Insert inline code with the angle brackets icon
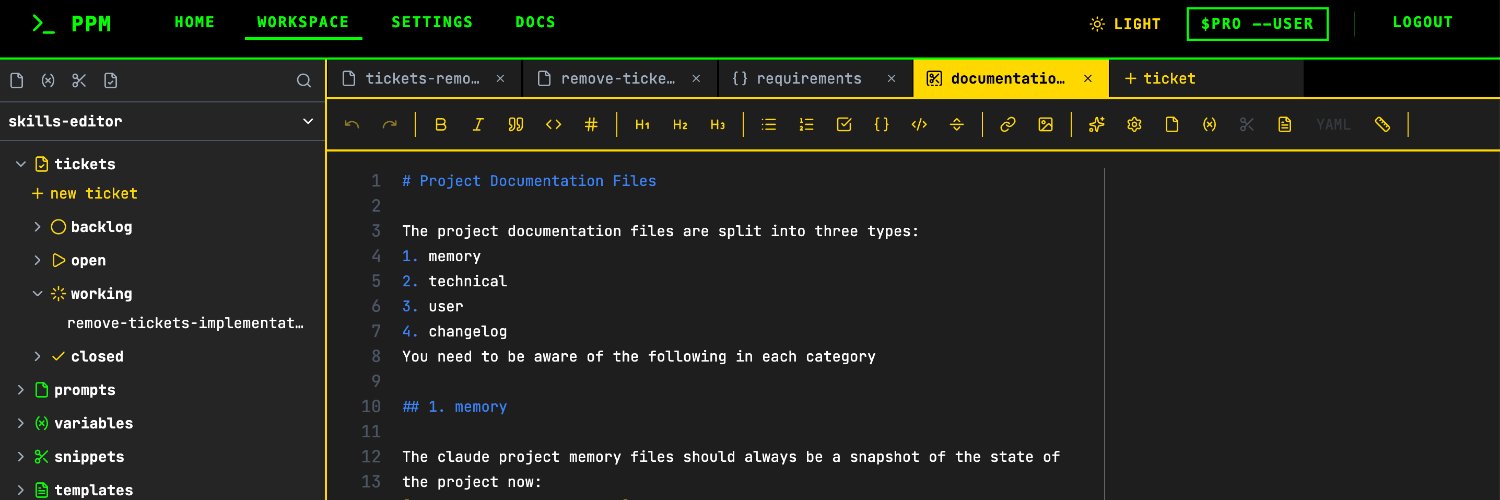 [x=554, y=125]
